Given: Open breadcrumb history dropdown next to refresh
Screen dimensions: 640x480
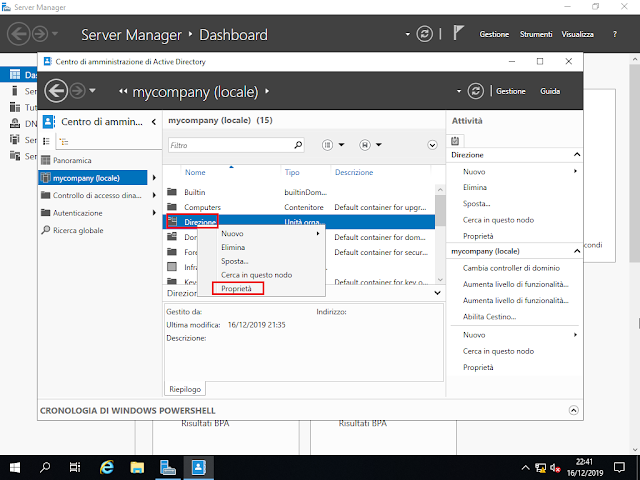Looking at the screenshot, I should pos(459,91).
